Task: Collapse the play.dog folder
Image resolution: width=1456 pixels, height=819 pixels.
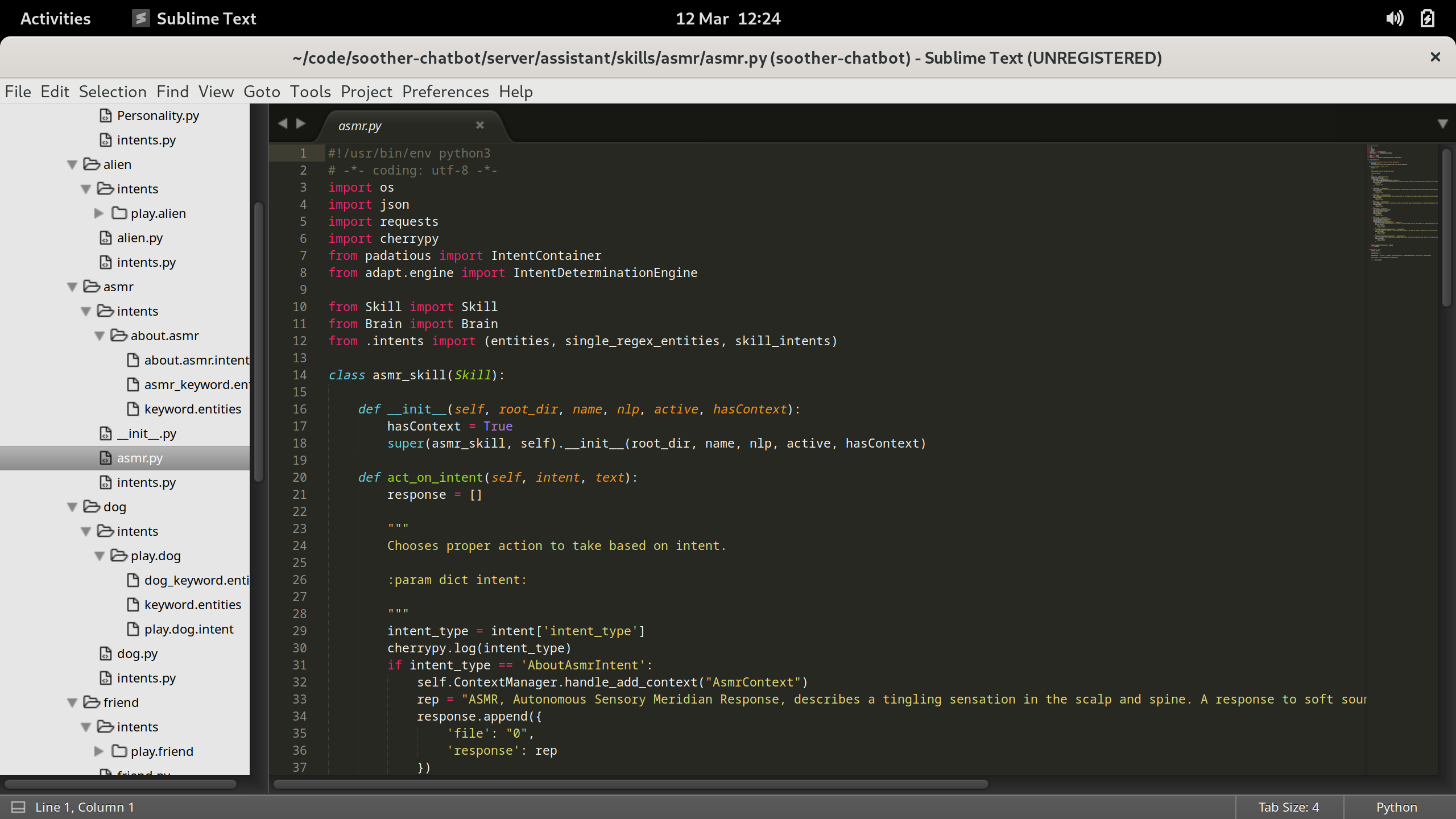Action: 100,556
